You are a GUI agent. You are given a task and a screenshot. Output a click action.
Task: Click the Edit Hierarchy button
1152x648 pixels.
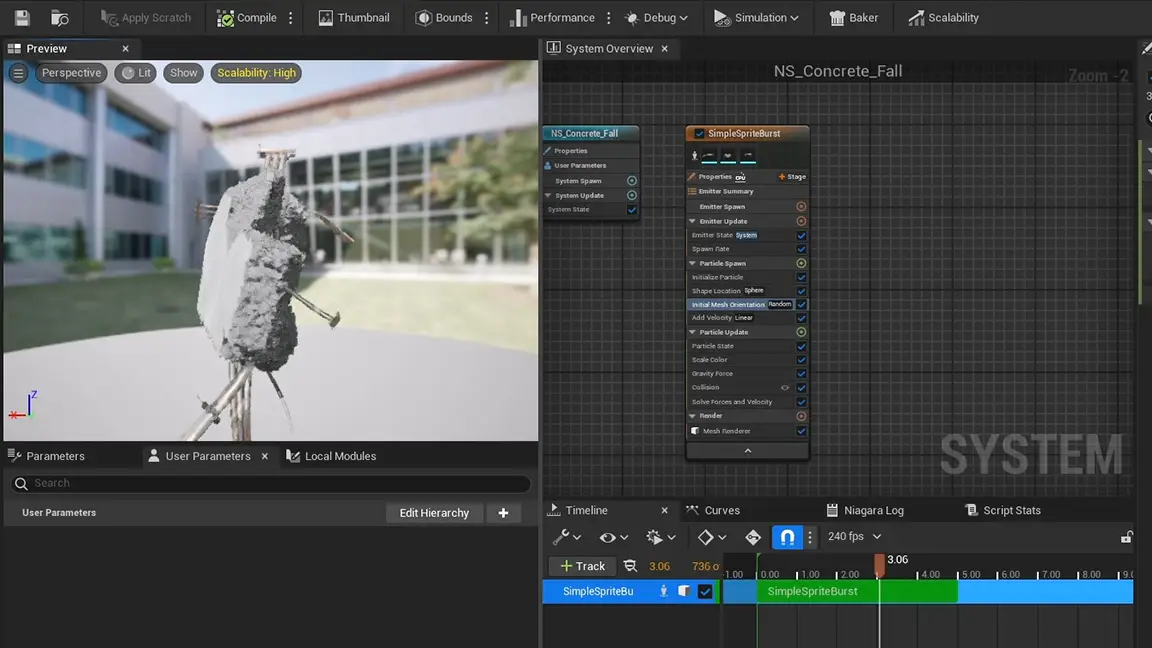(434, 513)
